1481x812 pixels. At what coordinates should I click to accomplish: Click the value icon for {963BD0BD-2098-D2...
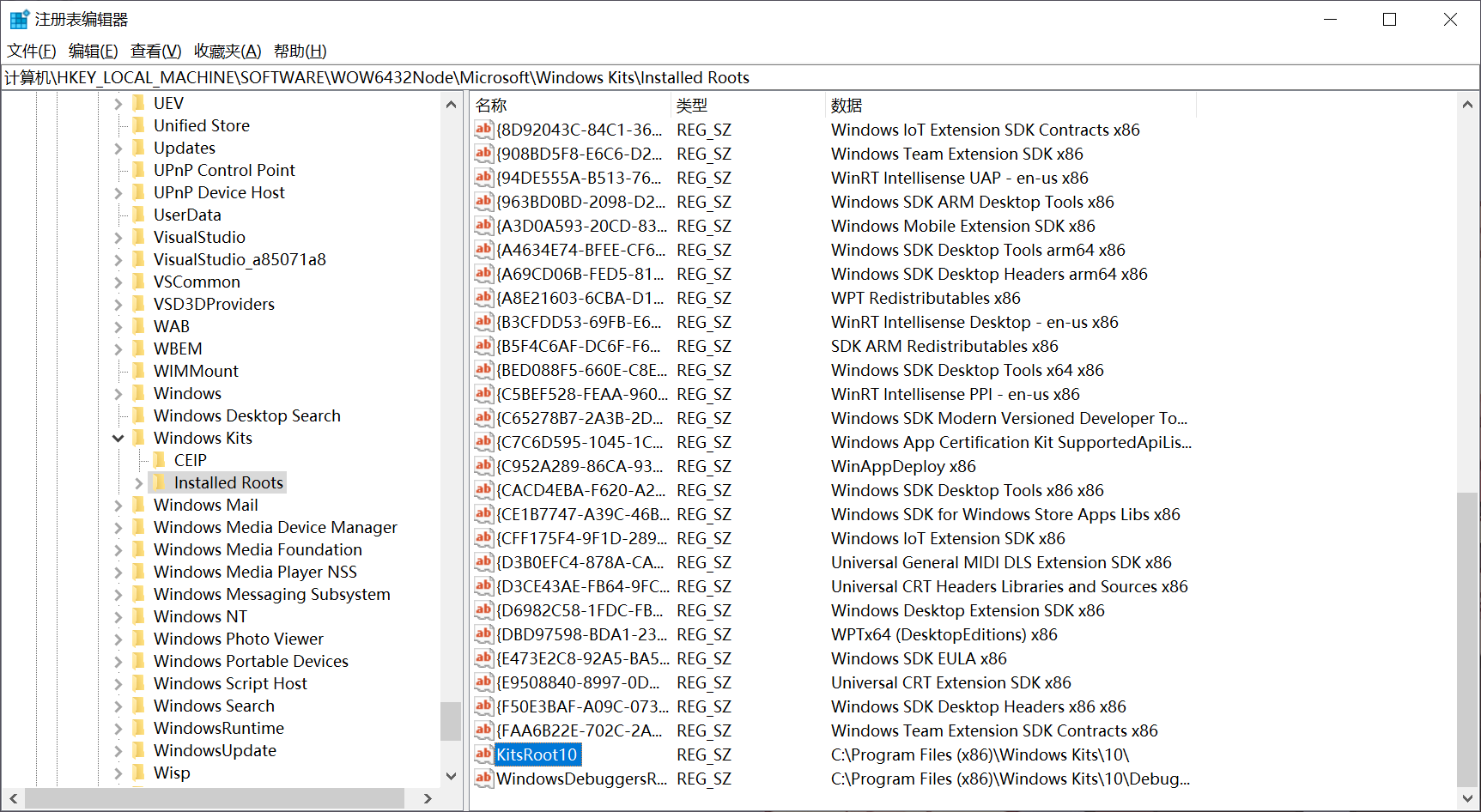(484, 202)
